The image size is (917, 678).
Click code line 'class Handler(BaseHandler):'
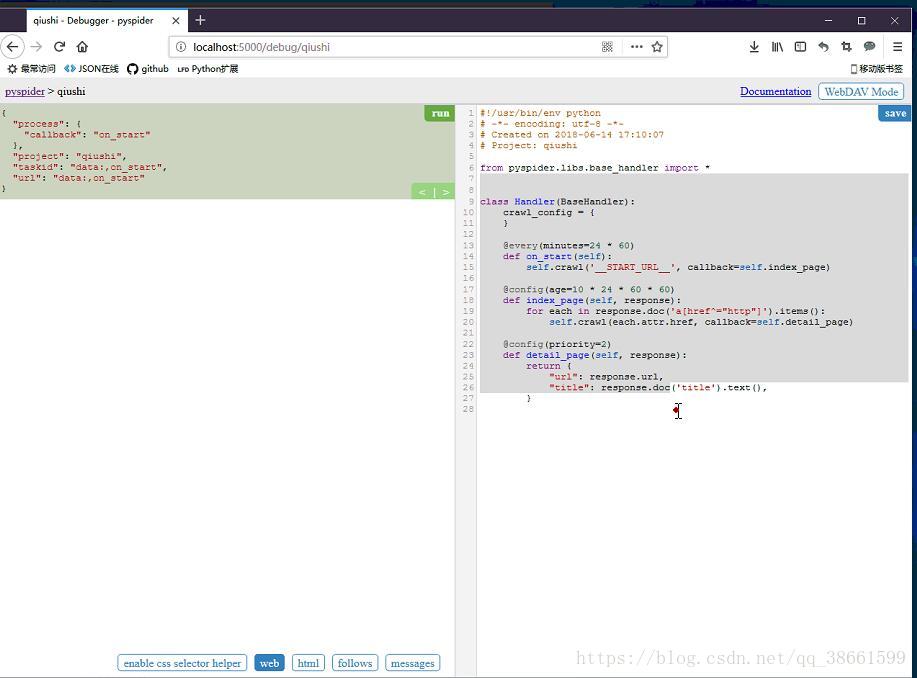coord(557,201)
